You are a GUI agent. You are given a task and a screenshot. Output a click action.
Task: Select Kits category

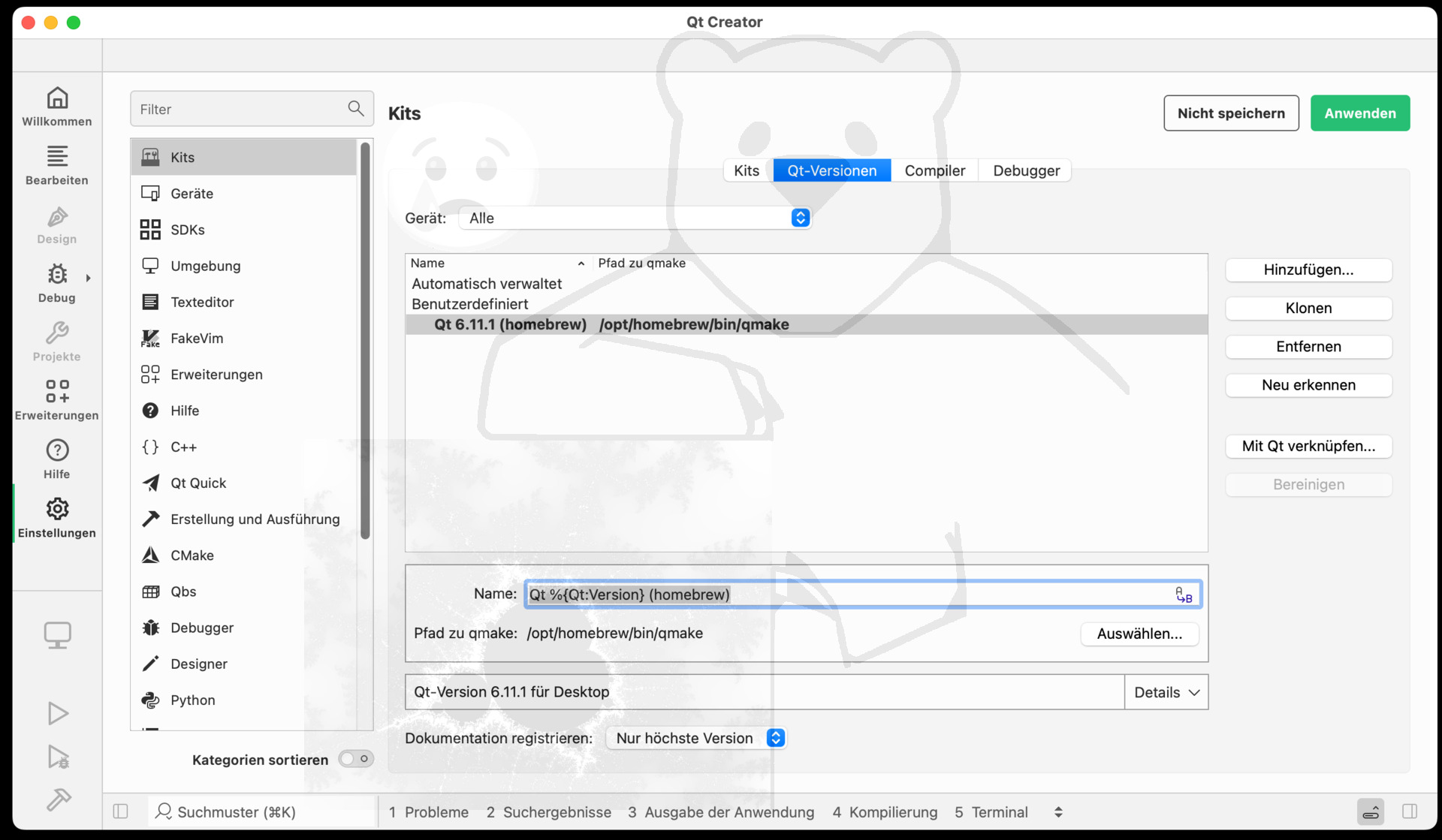click(x=243, y=157)
